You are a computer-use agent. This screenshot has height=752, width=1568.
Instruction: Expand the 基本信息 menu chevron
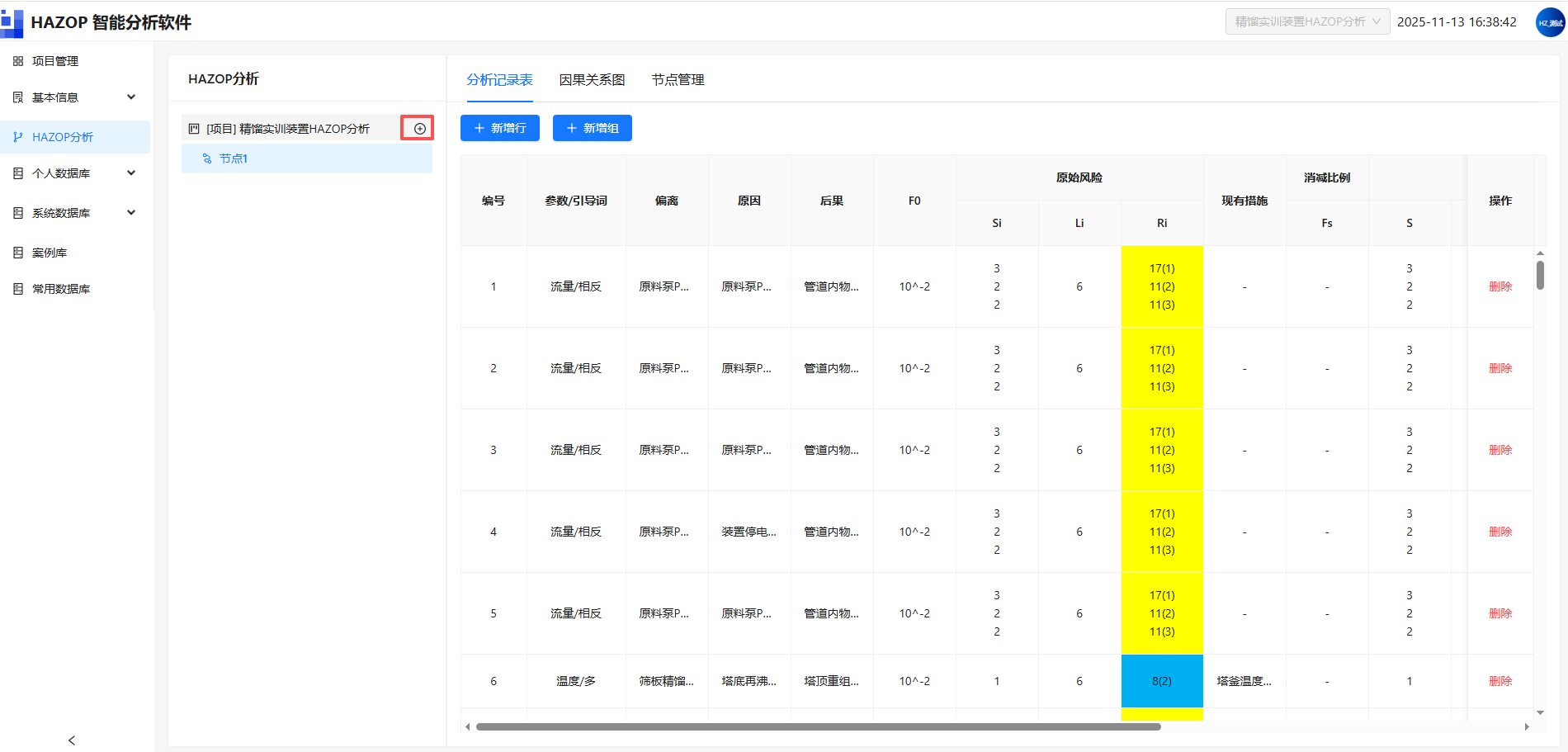[x=131, y=97]
